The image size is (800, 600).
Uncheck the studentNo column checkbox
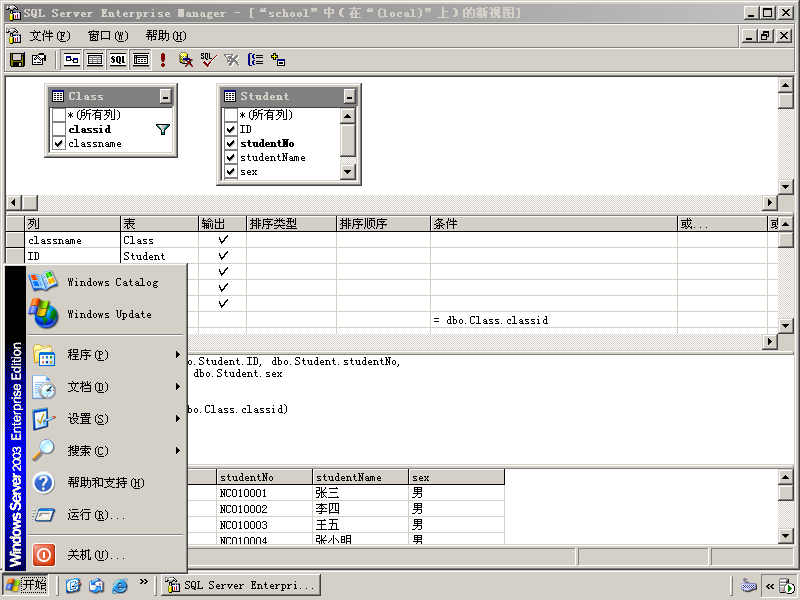(231, 143)
